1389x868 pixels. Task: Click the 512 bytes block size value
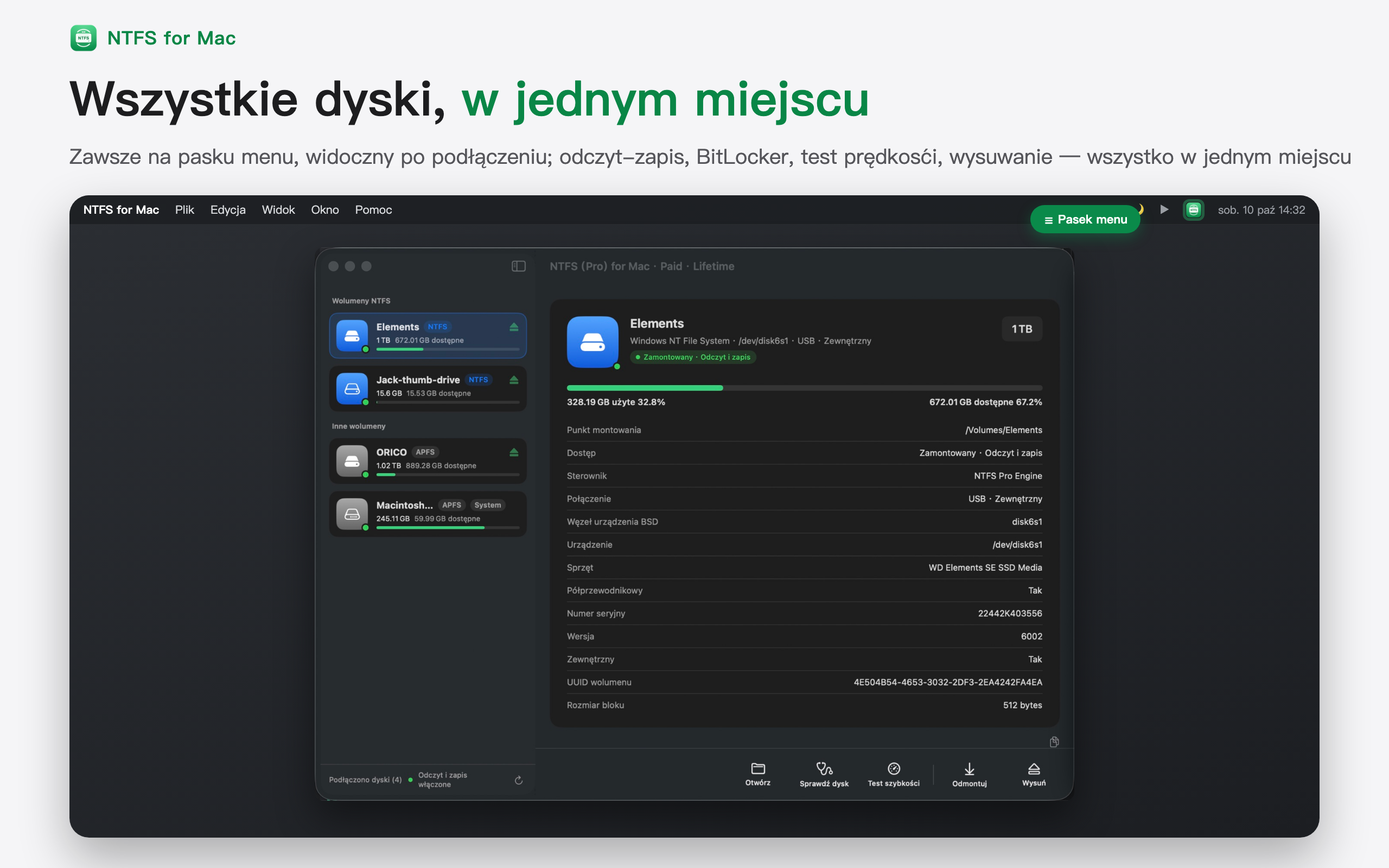click(1022, 705)
